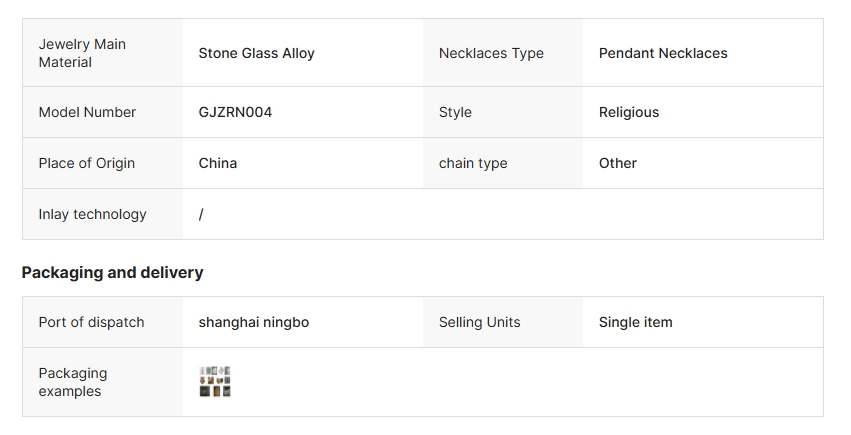The width and height of the screenshot is (851, 435).
Task: Click the 'Model Number' label
Action: pyautogui.click(x=87, y=112)
